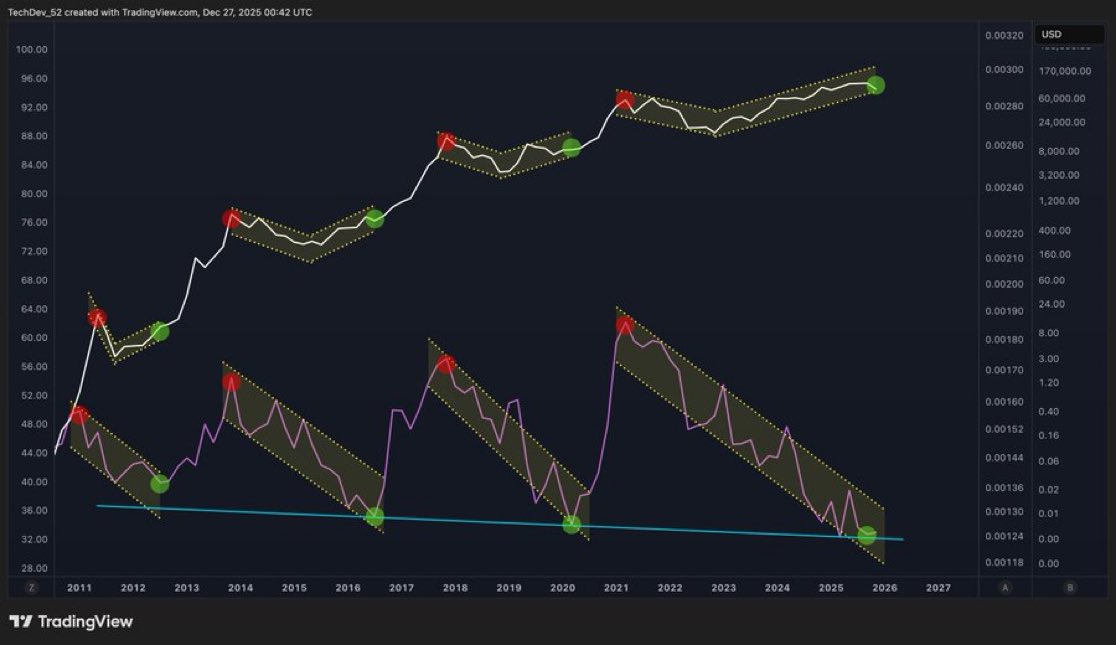The height and width of the screenshot is (645, 1116).
Task: Click the 2027 year label
Action: (938, 589)
